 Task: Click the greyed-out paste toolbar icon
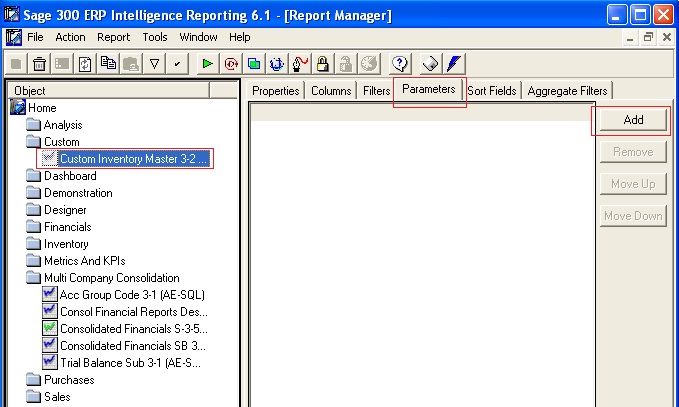point(131,64)
